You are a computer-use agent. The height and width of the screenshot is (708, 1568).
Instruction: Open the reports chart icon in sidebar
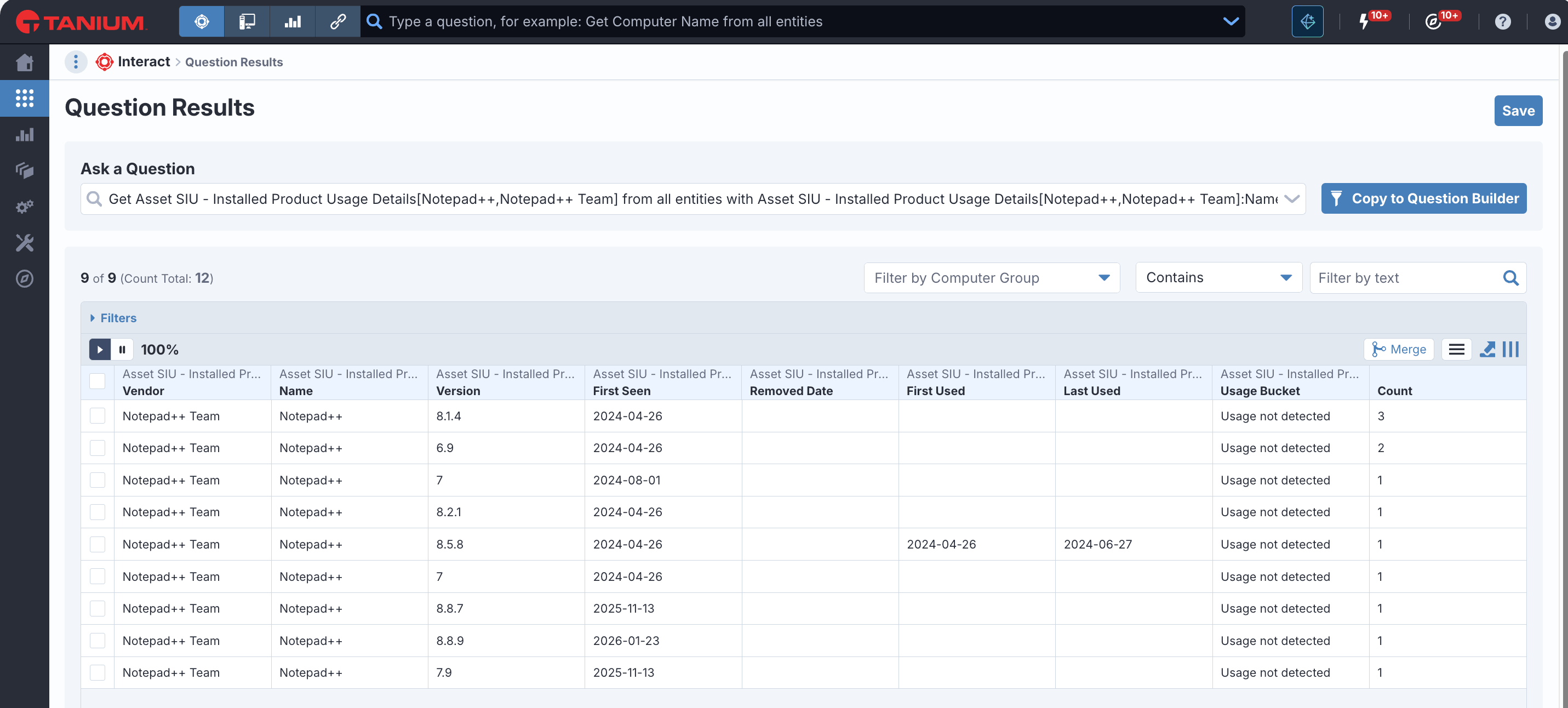(x=24, y=135)
